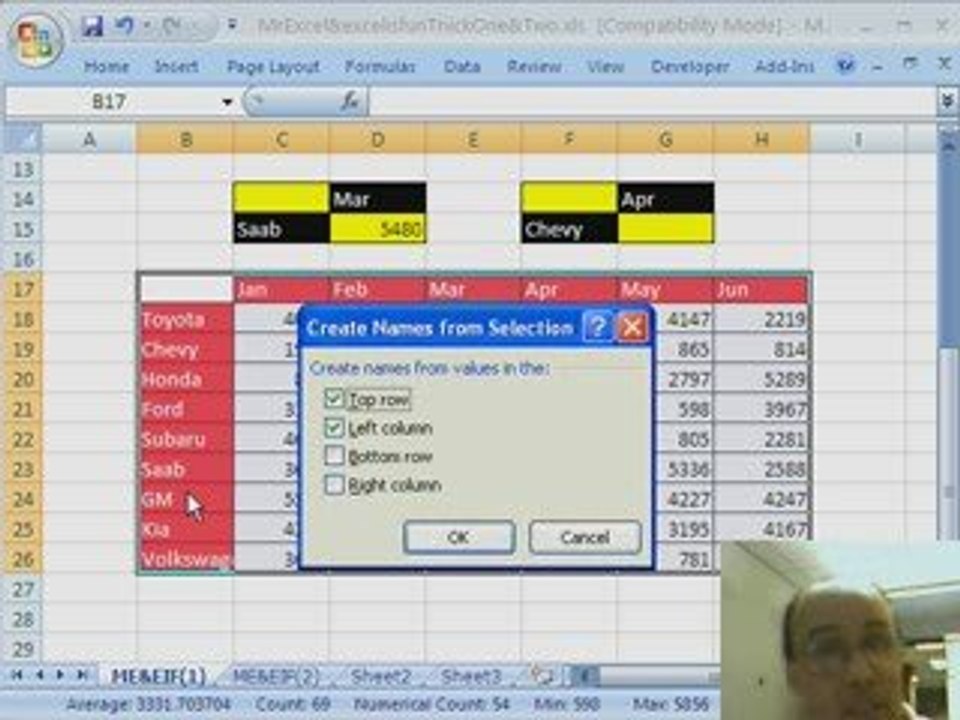Switch to ME&EIF(2) sheet tab

tap(276, 676)
